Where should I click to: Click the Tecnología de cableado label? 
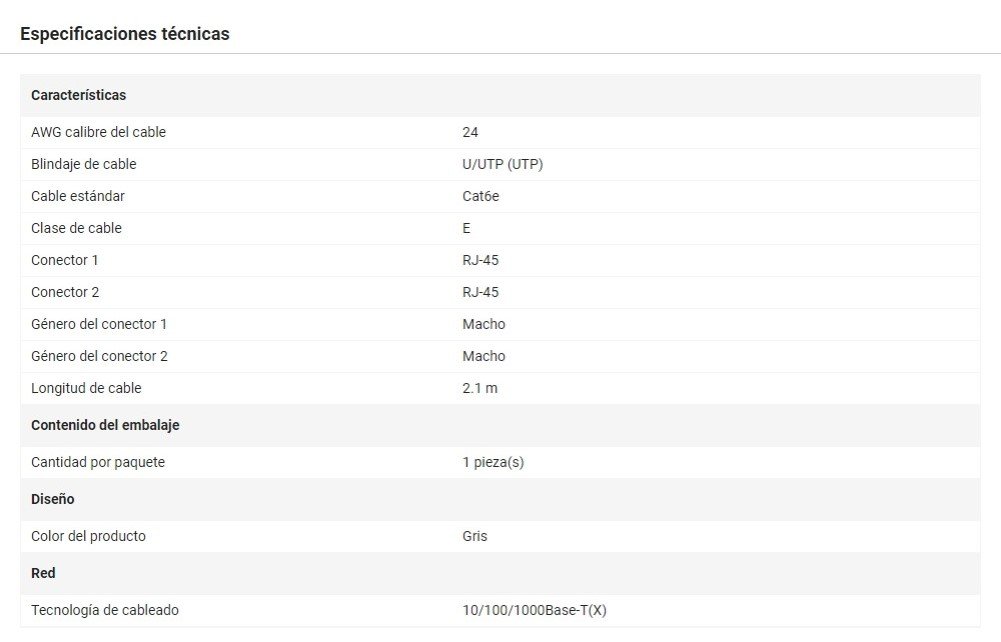105,610
